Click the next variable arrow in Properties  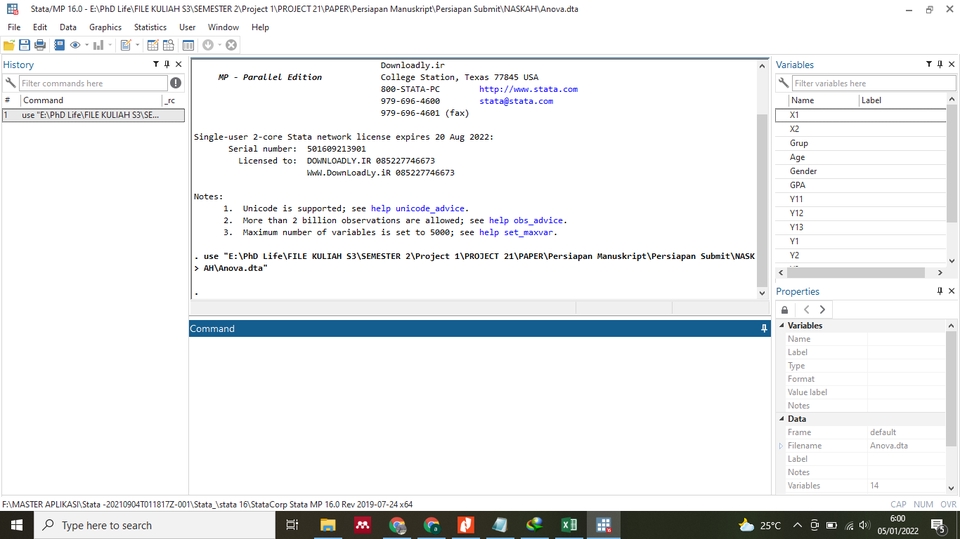point(822,310)
